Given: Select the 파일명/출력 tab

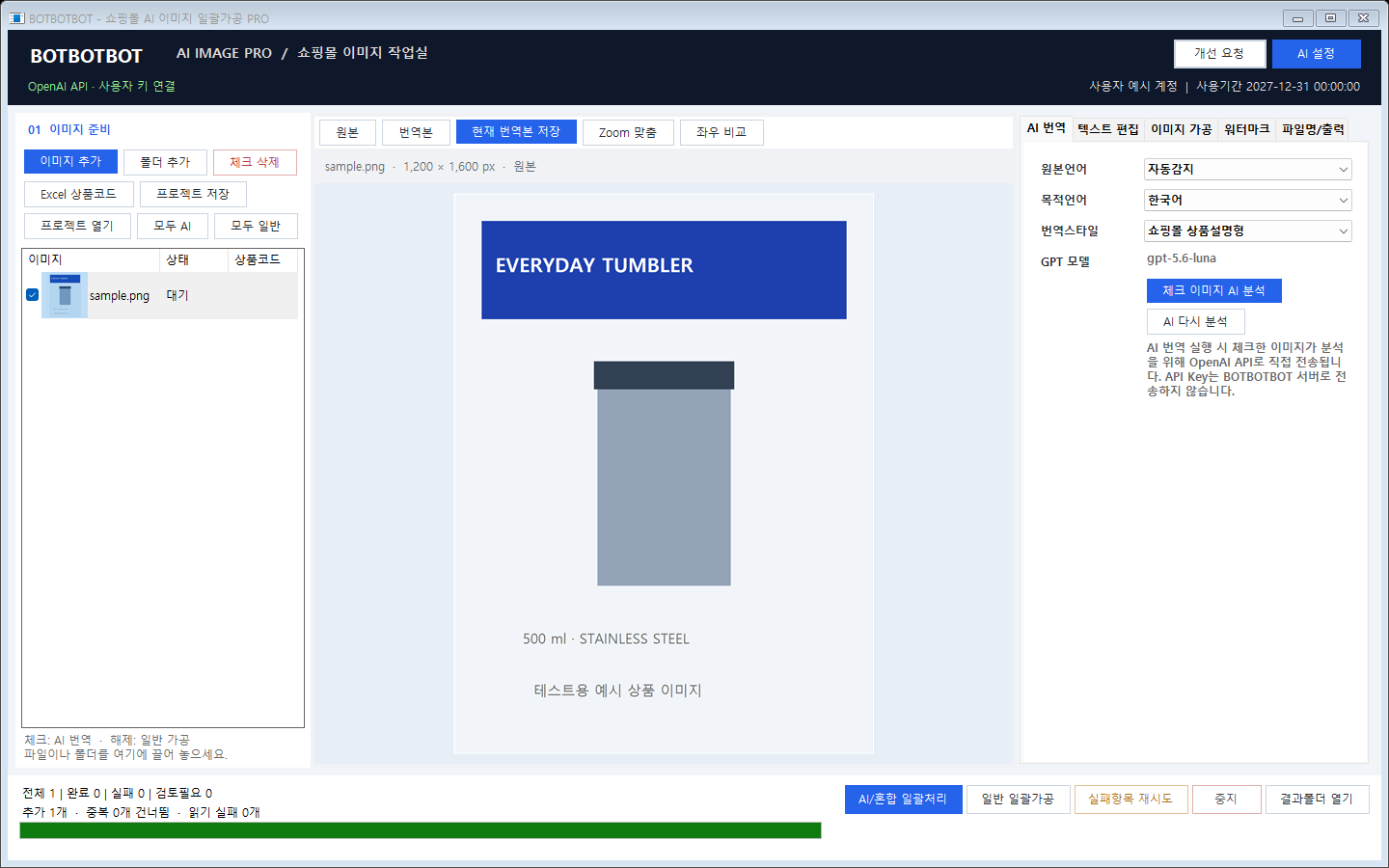Looking at the screenshot, I should tap(1312, 129).
